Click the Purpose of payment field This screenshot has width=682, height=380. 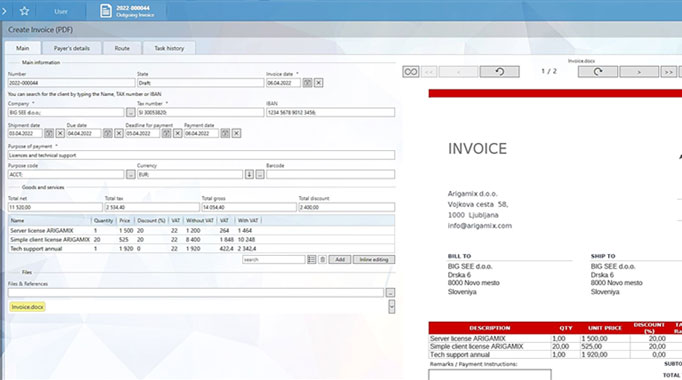[201, 155]
